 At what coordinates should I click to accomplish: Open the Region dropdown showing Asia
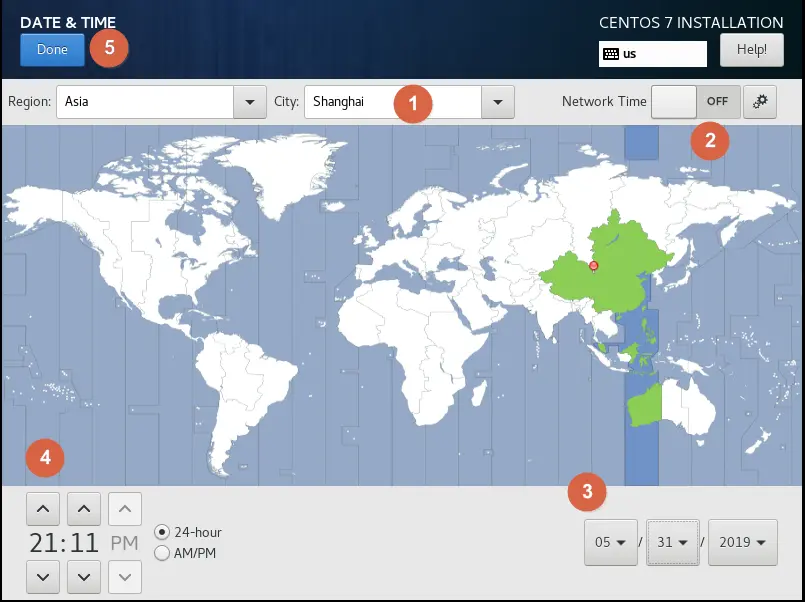coord(161,102)
